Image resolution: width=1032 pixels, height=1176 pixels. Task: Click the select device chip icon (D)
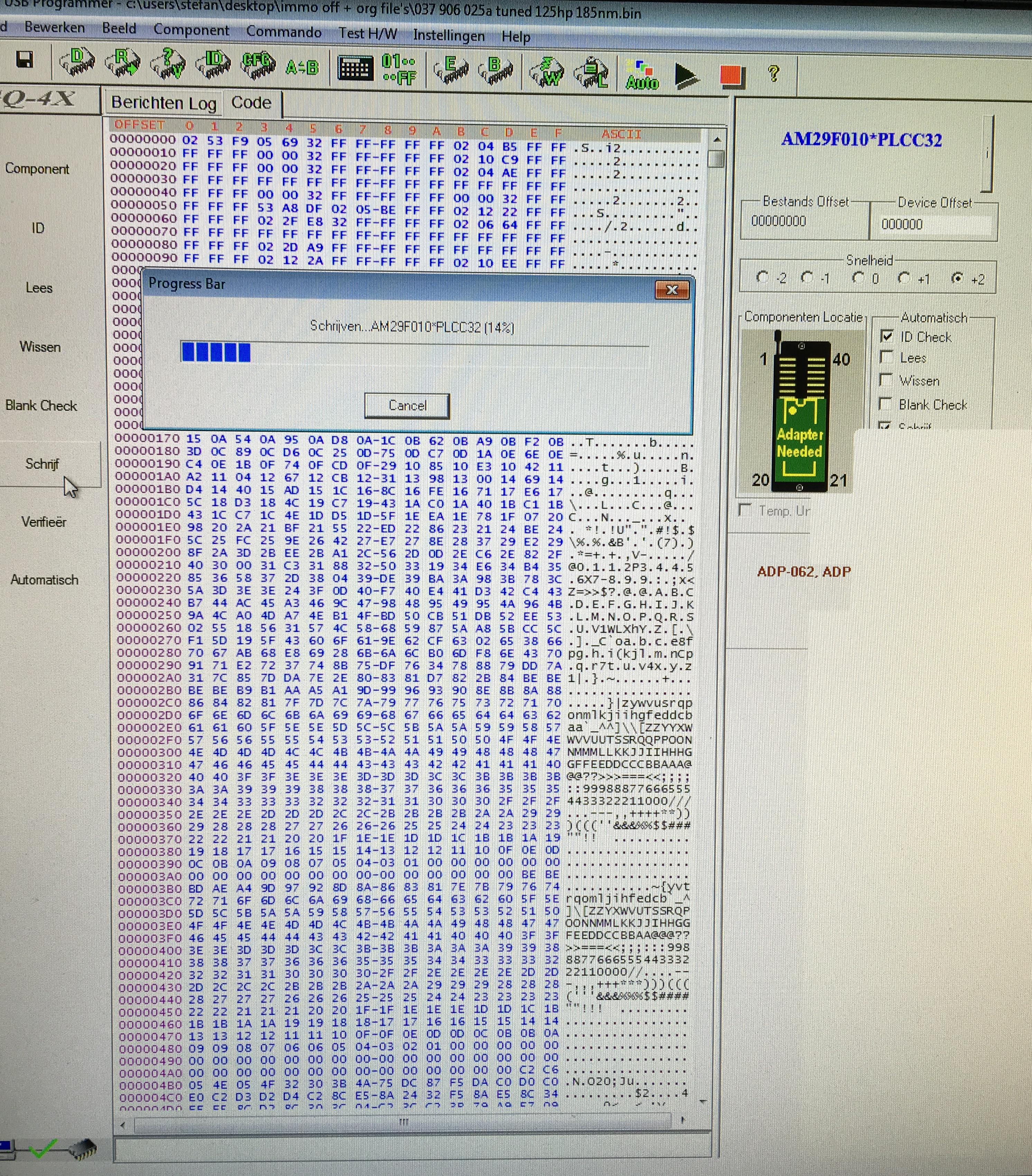(x=78, y=62)
